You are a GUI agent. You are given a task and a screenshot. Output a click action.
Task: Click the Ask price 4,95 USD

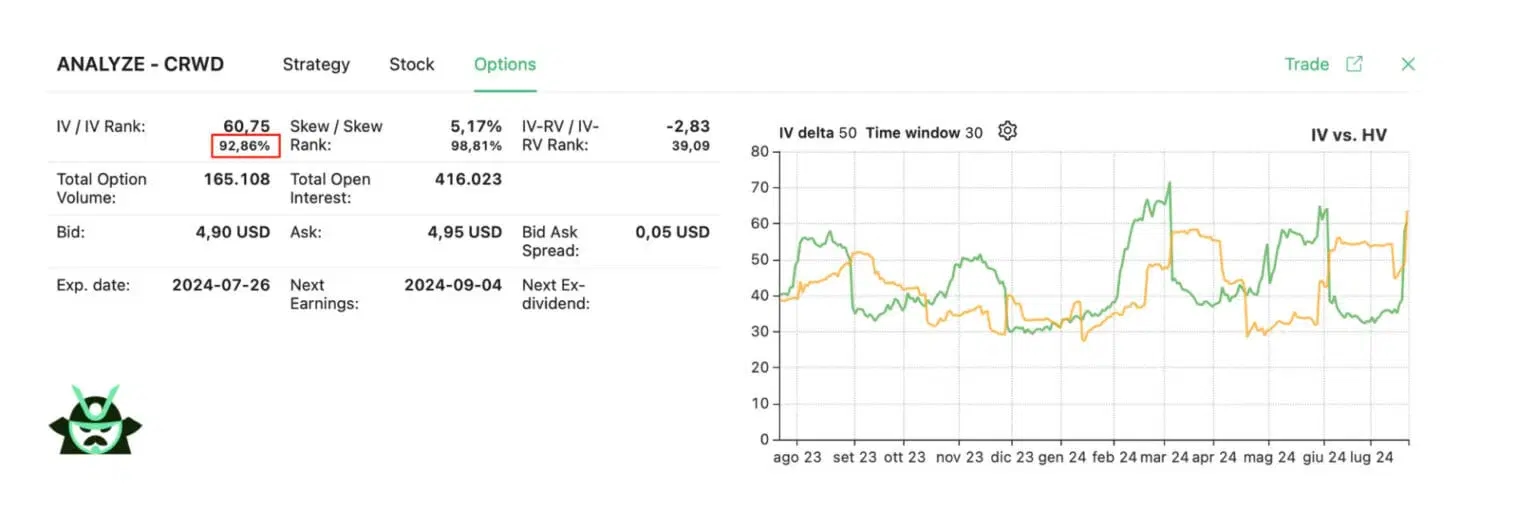[x=464, y=232]
